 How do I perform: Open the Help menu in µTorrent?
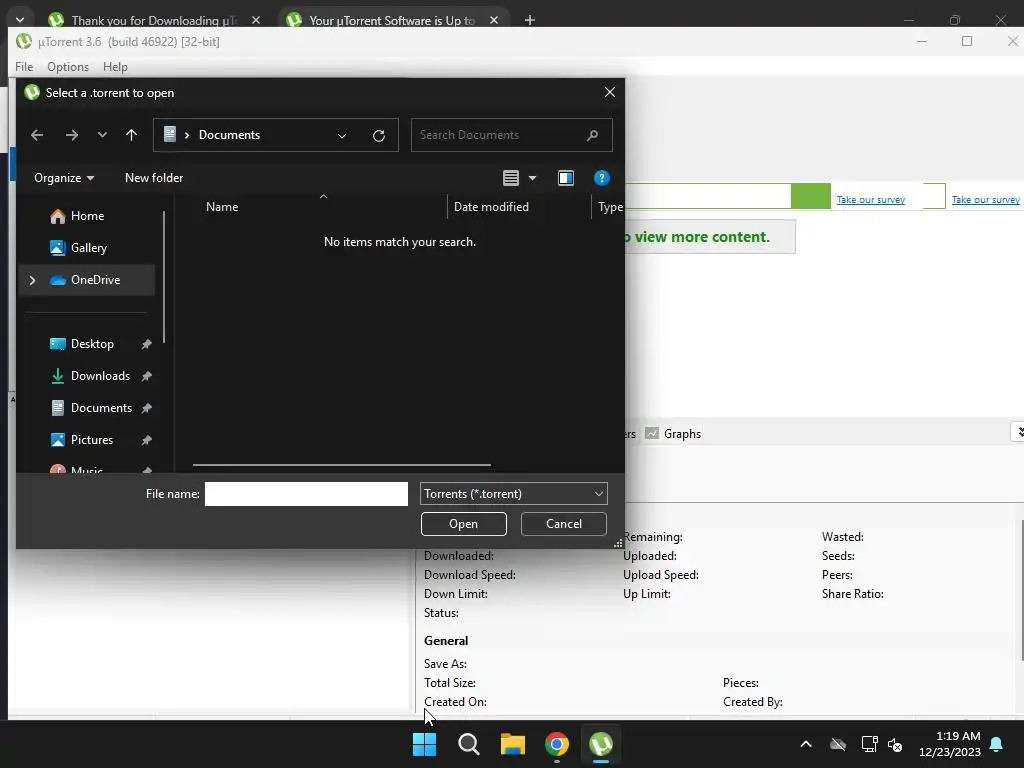point(115,67)
